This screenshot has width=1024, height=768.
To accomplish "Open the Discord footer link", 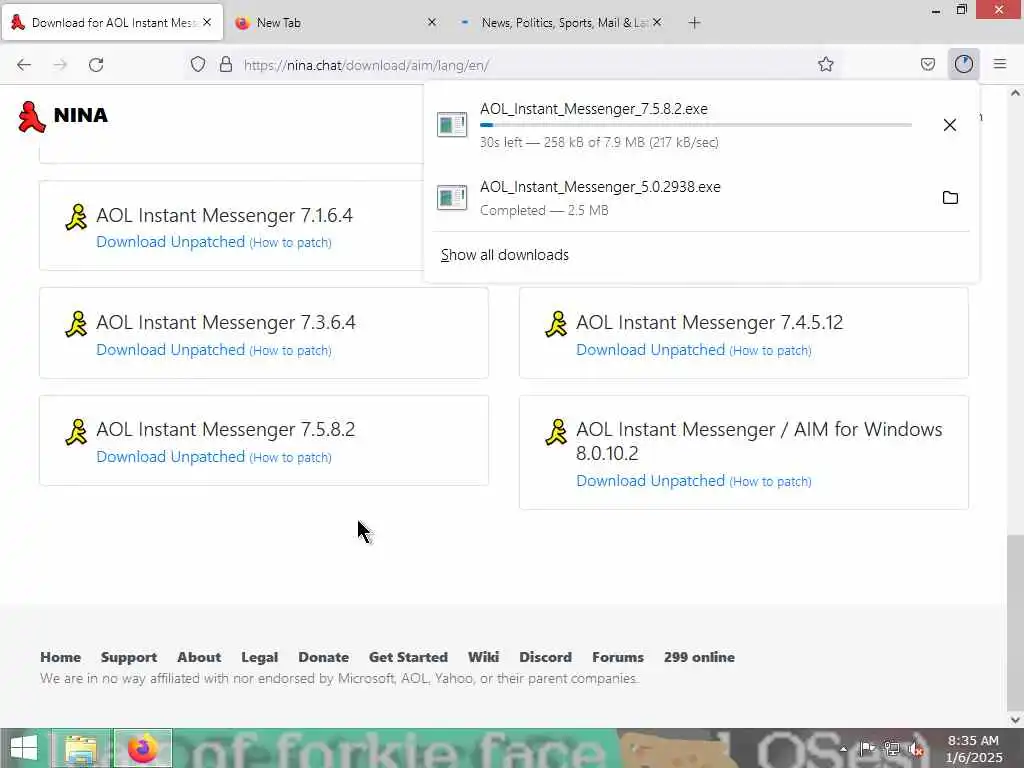I will [545, 657].
